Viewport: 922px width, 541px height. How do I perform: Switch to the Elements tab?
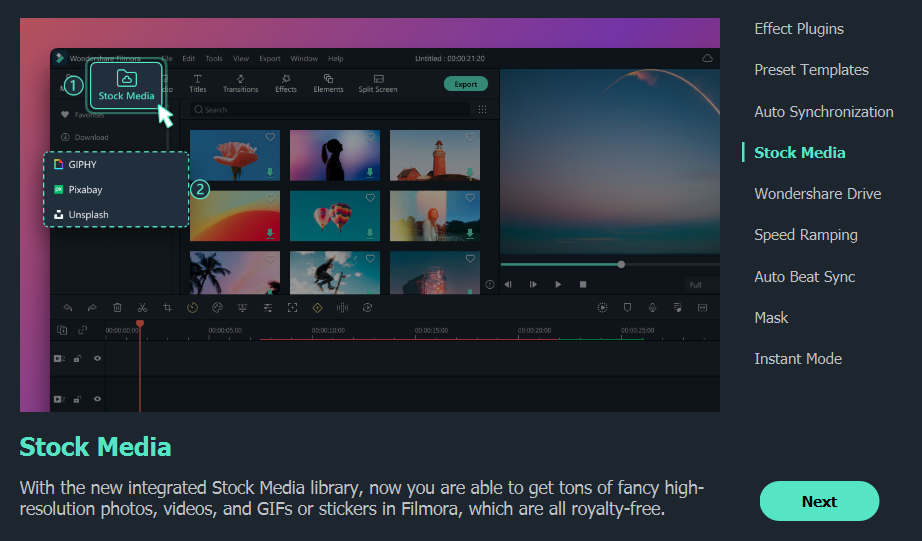pyautogui.click(x=328, y=84)
